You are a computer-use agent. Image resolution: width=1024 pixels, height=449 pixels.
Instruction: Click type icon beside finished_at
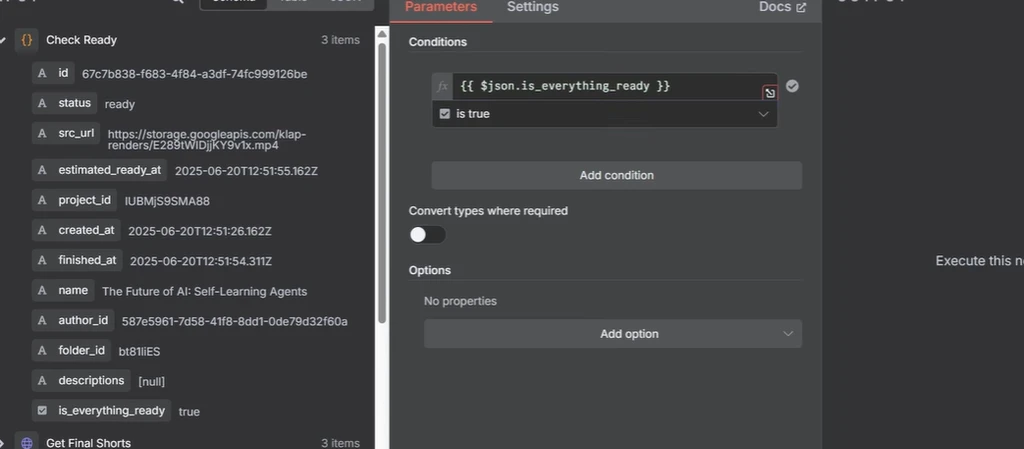[42, 260]
